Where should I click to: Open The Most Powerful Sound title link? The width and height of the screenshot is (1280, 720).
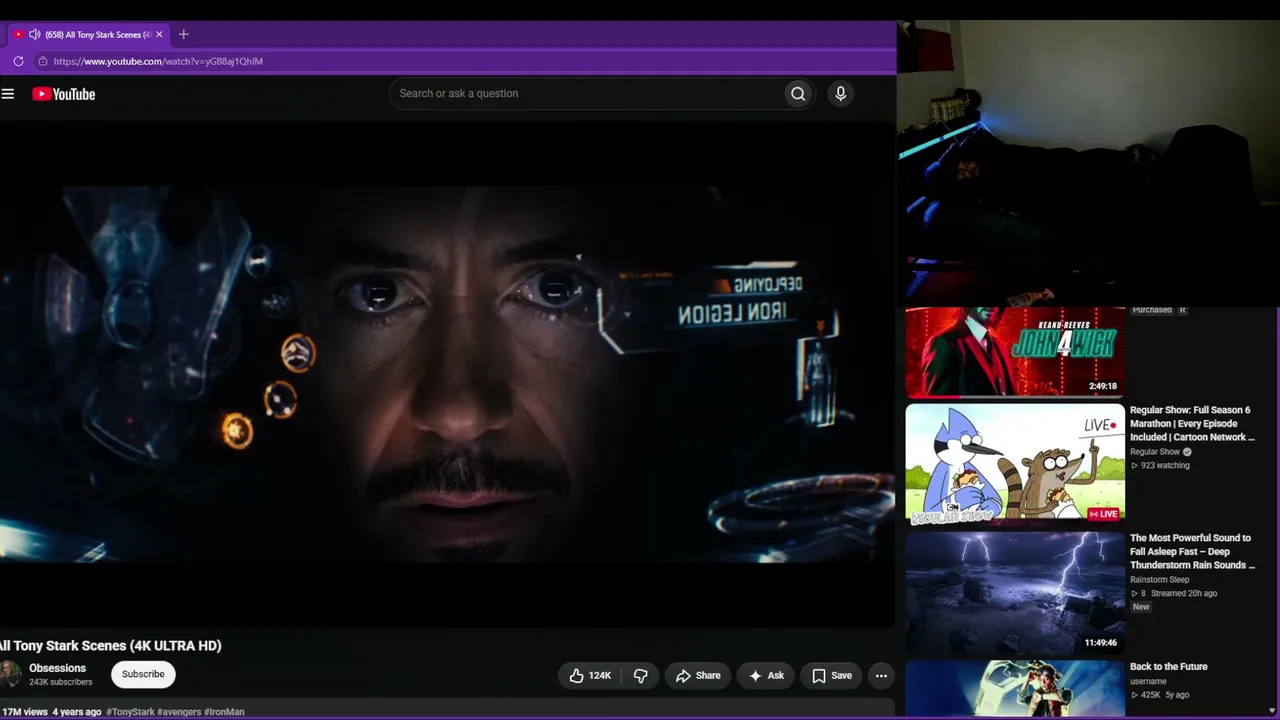click(1192, 552)
